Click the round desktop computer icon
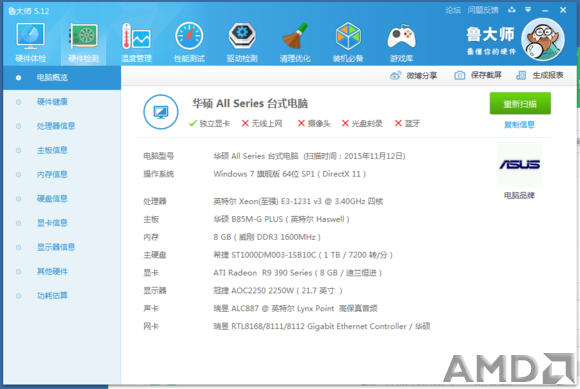This screenshot has width=580, height=389. [x=161, y=112]
